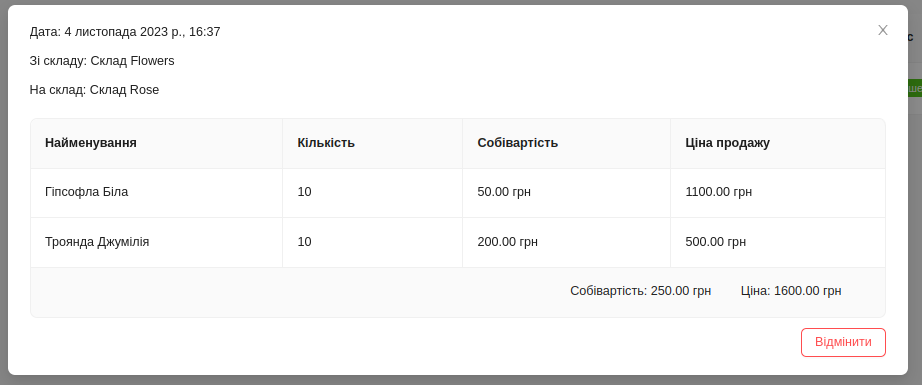Click the Зі складу: Склад Flowers line

(x=102, y=61)
